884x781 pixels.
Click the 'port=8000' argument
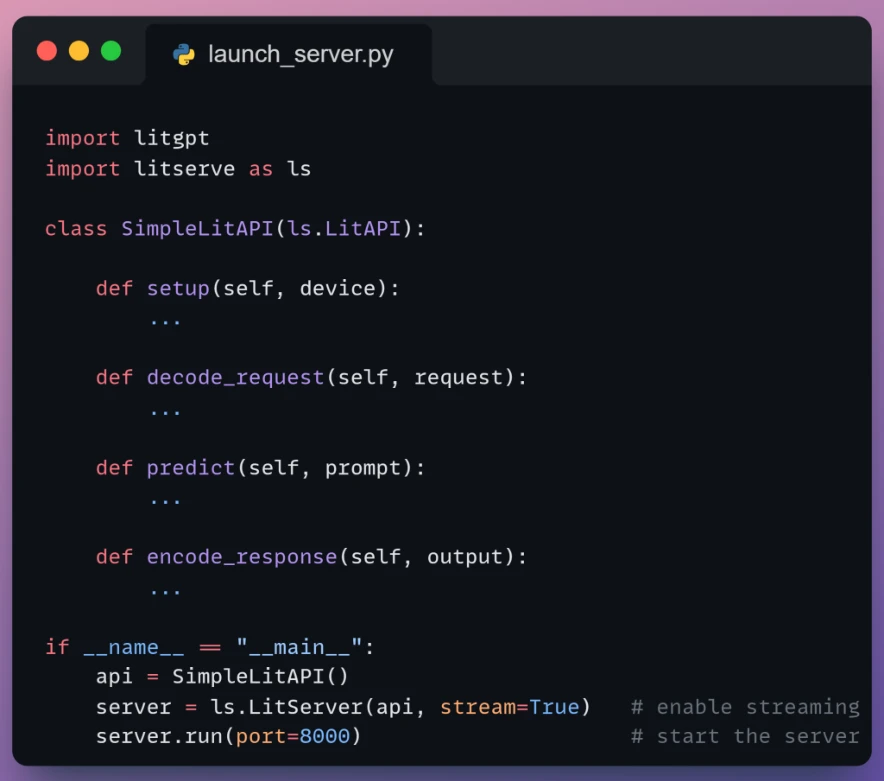[293, 736]
